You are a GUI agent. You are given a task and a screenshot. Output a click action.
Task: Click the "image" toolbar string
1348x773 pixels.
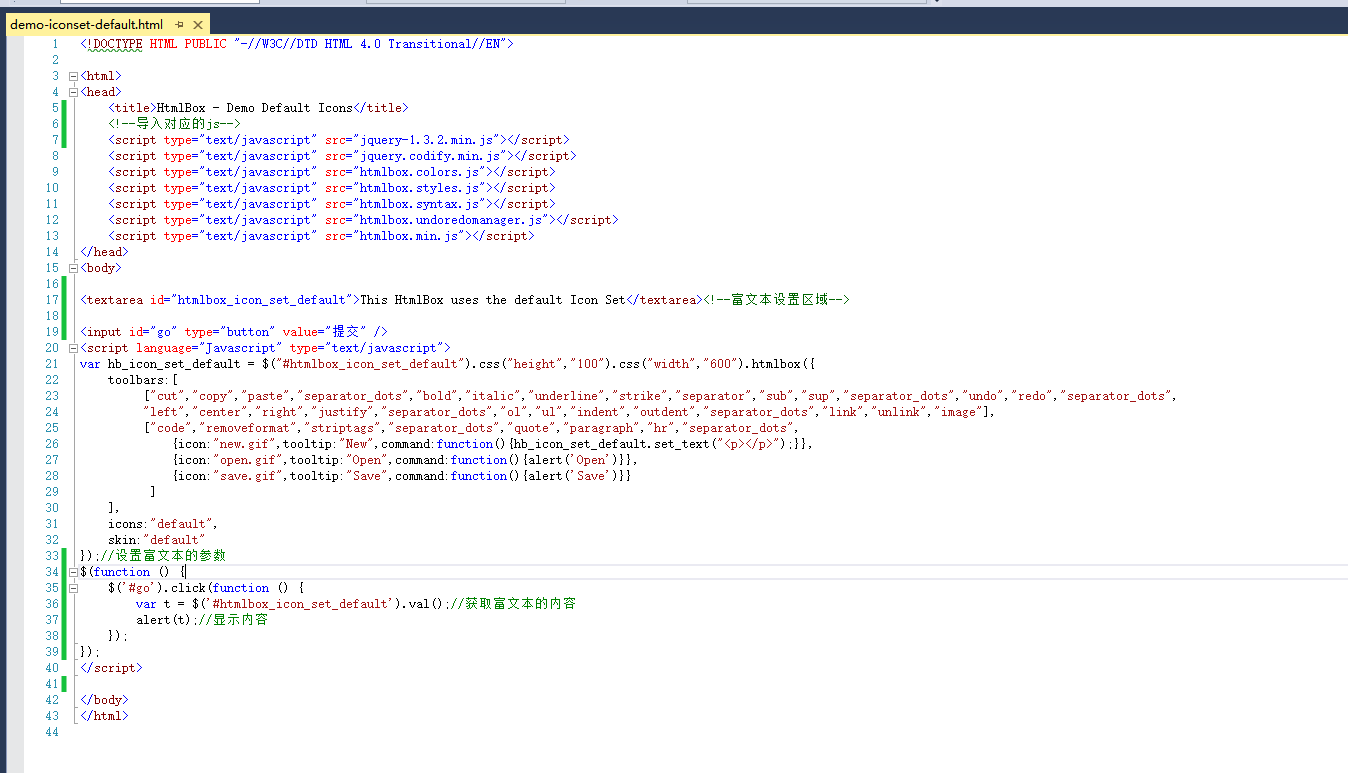(x=957, y=412)
